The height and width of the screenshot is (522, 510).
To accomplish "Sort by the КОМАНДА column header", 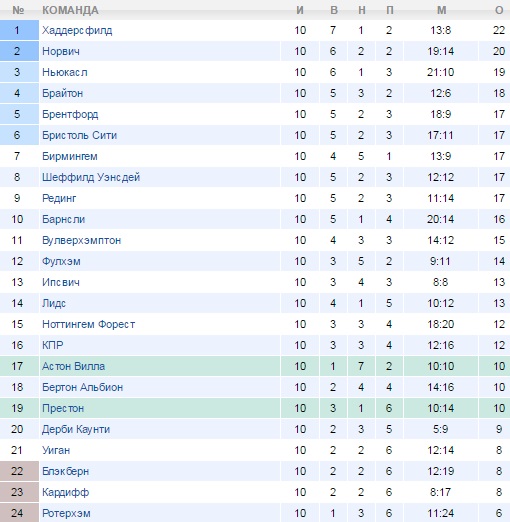I will click(x=70, y=10).
